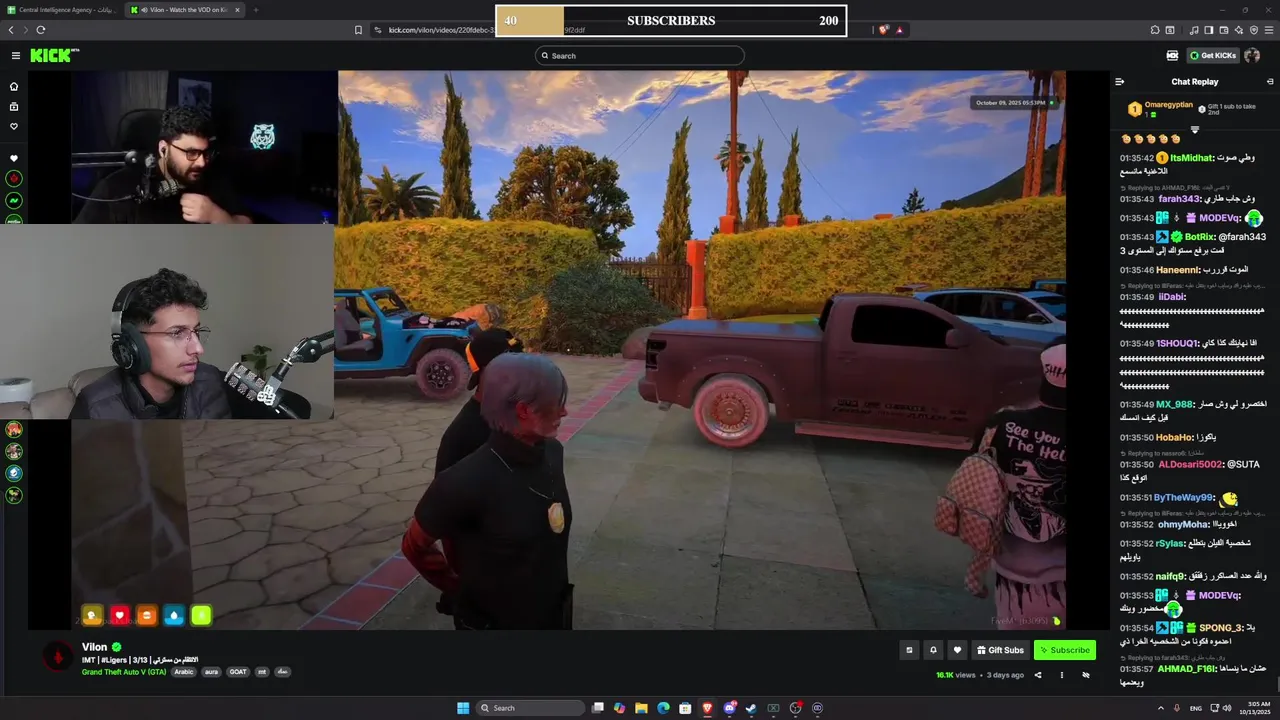Click the first followed channel avatar in sidebar
The image size is (1280, 720).
[14, 179]
